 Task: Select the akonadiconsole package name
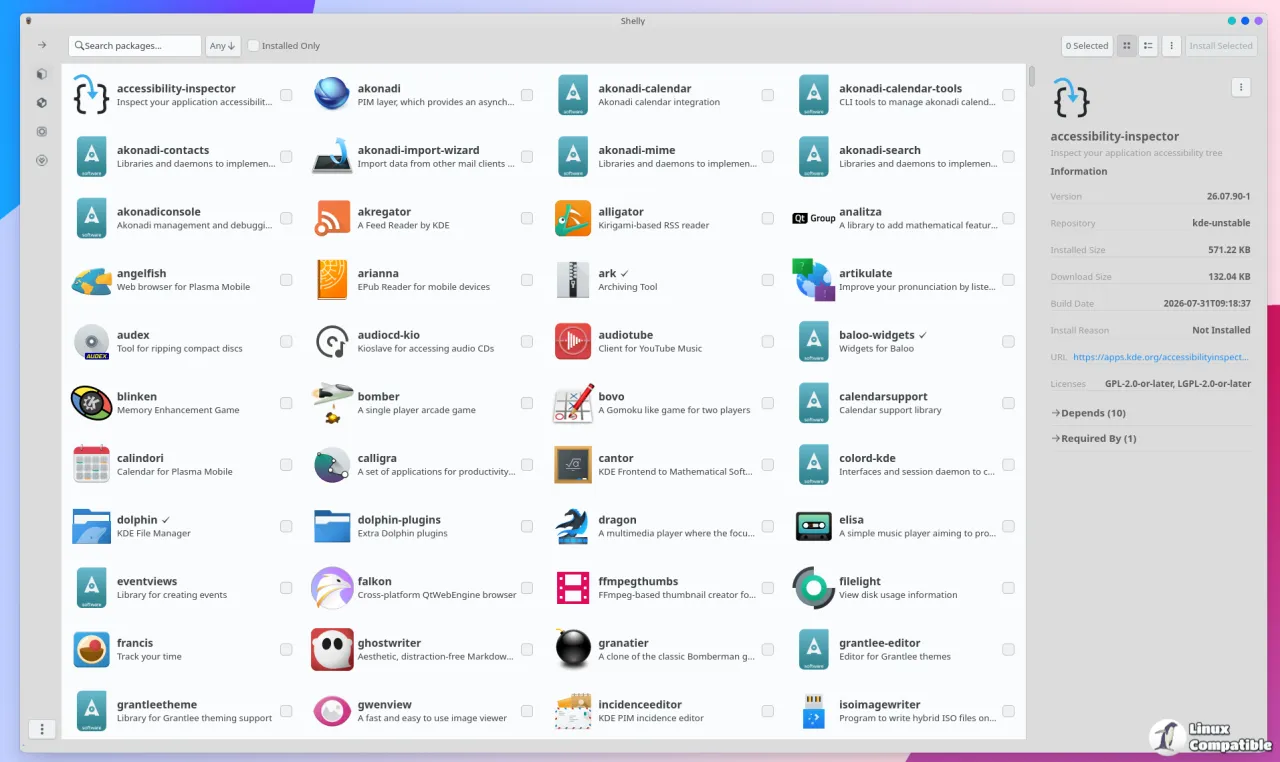158,212
